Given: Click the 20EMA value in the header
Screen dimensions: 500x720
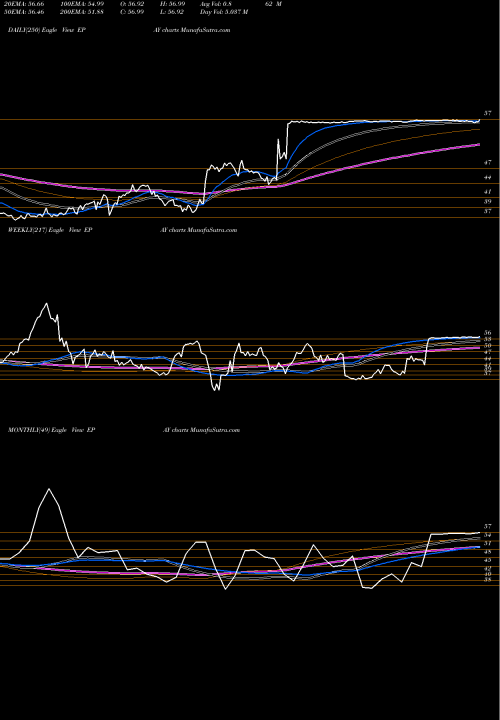Looking at the screenshot, I should [x=22, y=4].
